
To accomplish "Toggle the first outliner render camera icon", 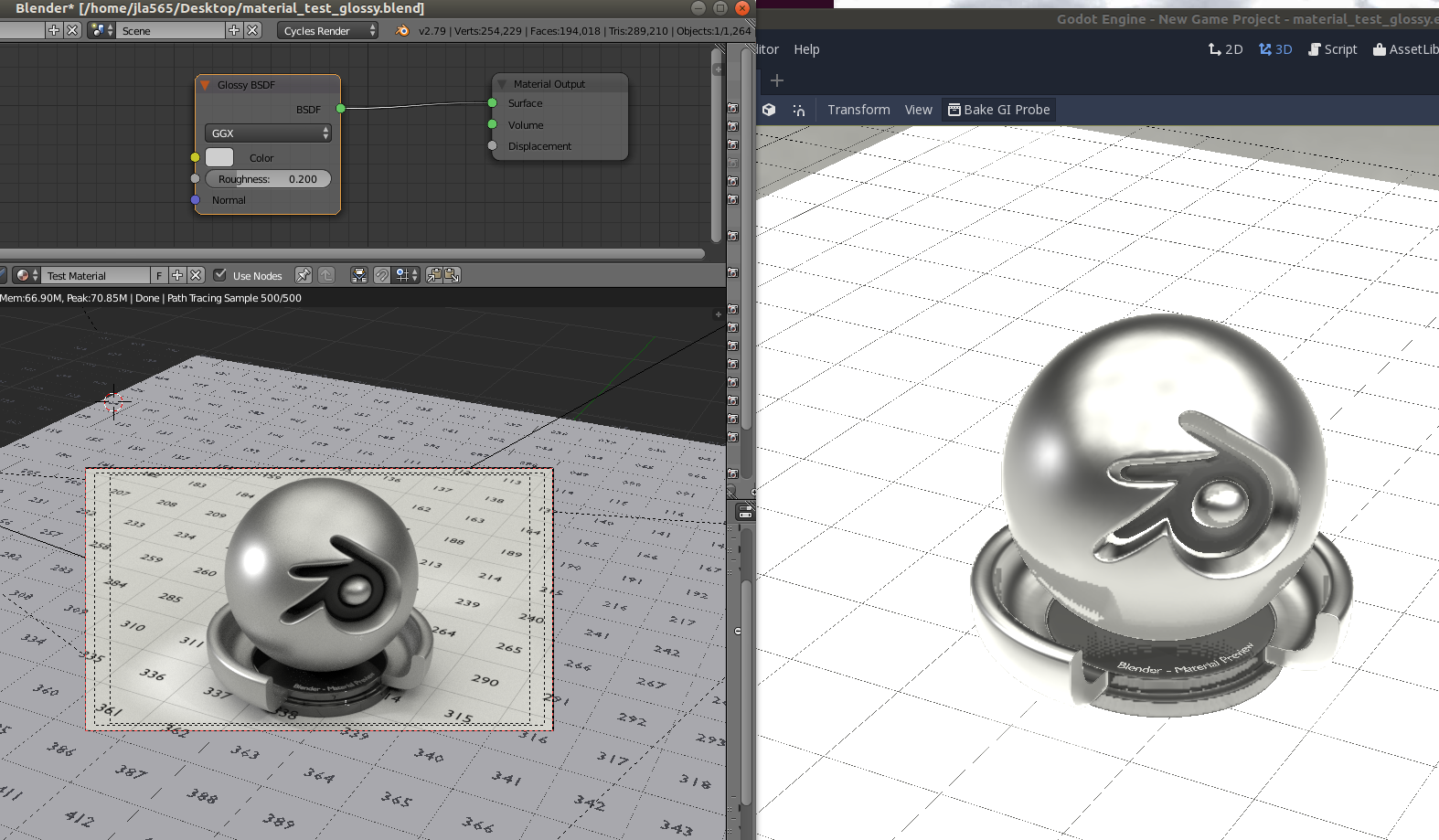I will click(x=732, y=108).
